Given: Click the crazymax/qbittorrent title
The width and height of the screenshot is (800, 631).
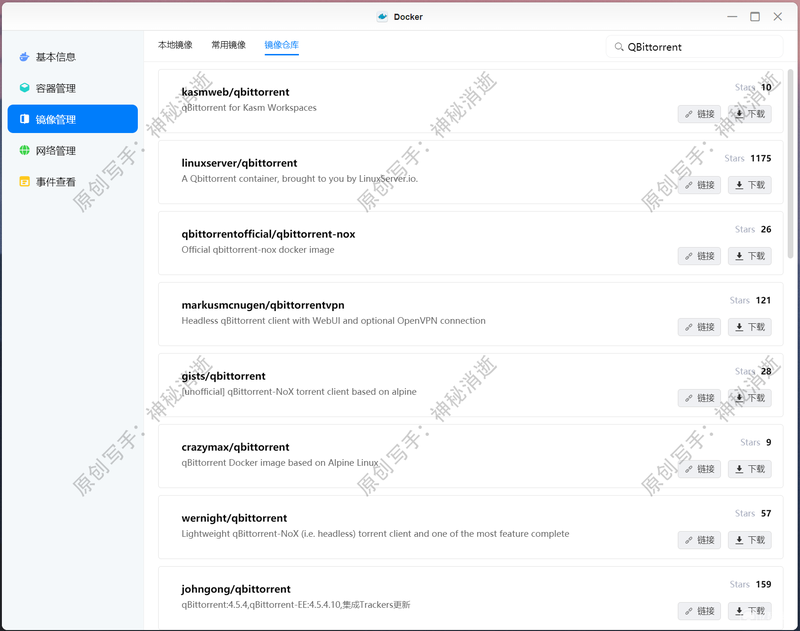Looking at the screenshot, I should pos(235,447).
